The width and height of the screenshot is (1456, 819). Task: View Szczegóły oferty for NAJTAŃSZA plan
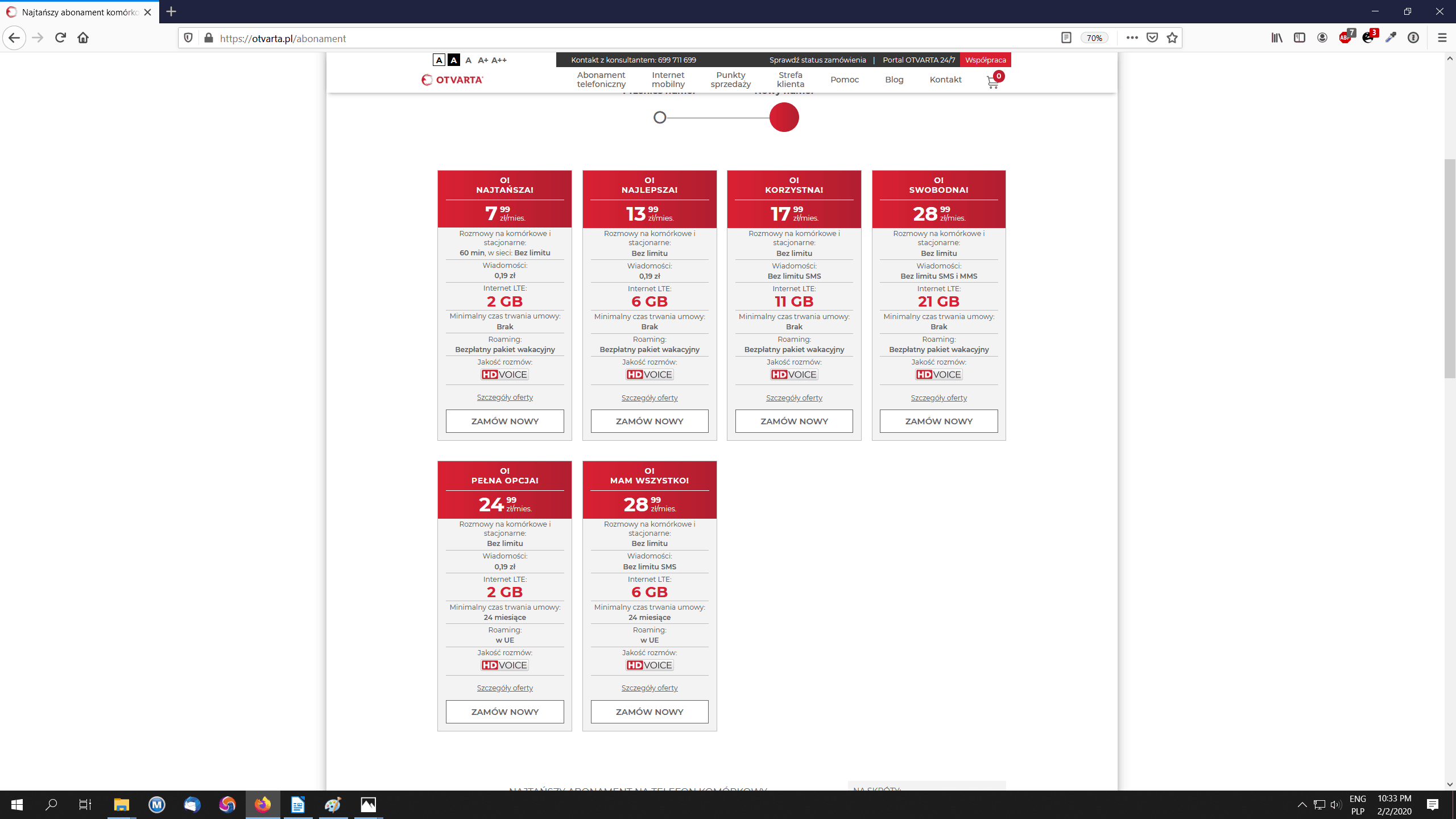pos(504,398)
